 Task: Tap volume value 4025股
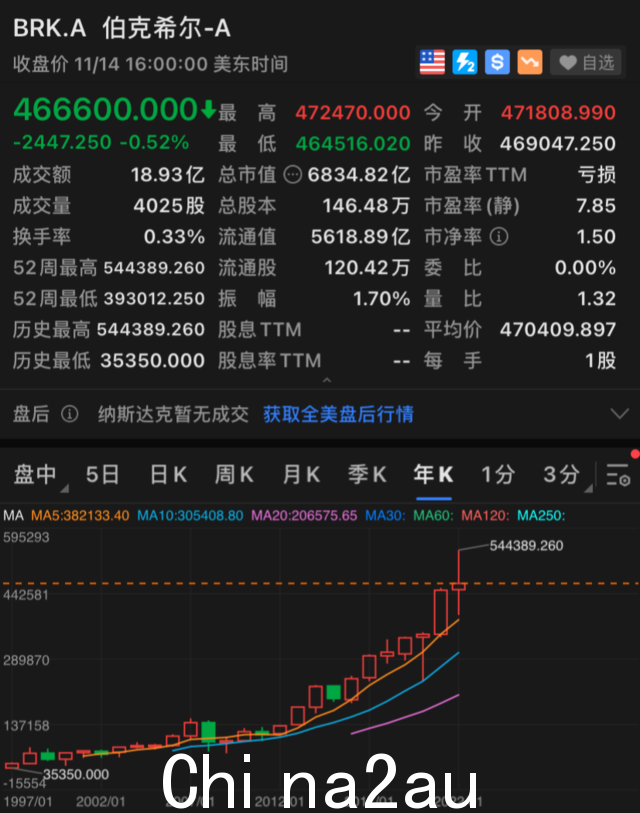(x=169, y=206)
